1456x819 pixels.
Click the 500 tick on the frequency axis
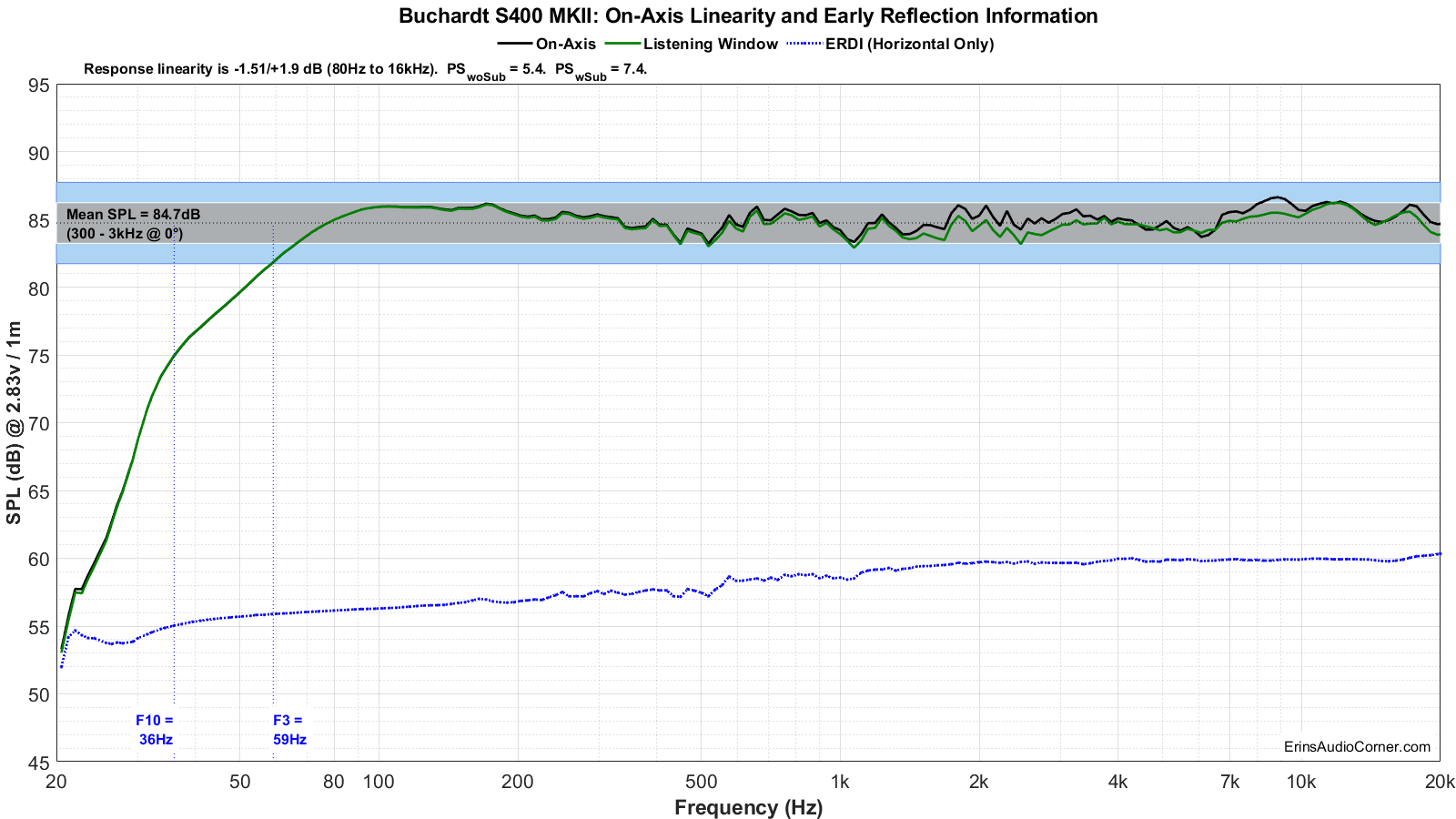pyautogui.click(x=701, y=782)
